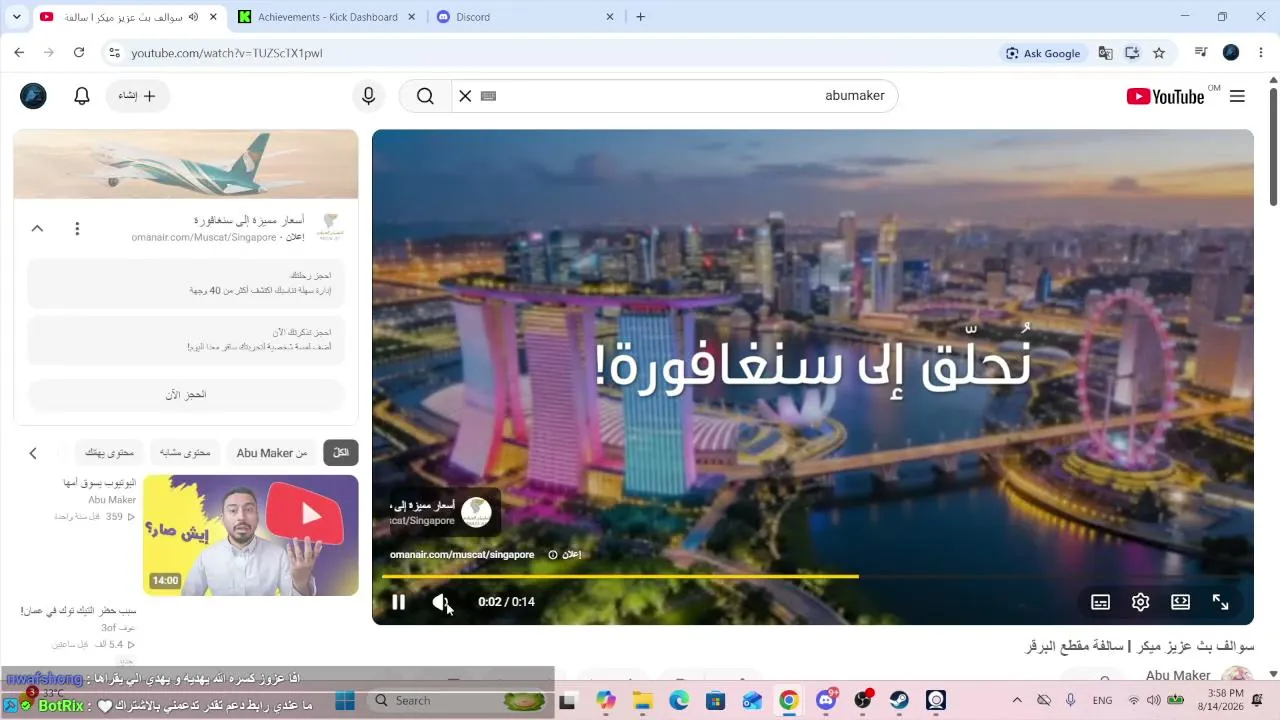
Task: Close the YouTube browser tab
Action: click(x=213, y=17)
